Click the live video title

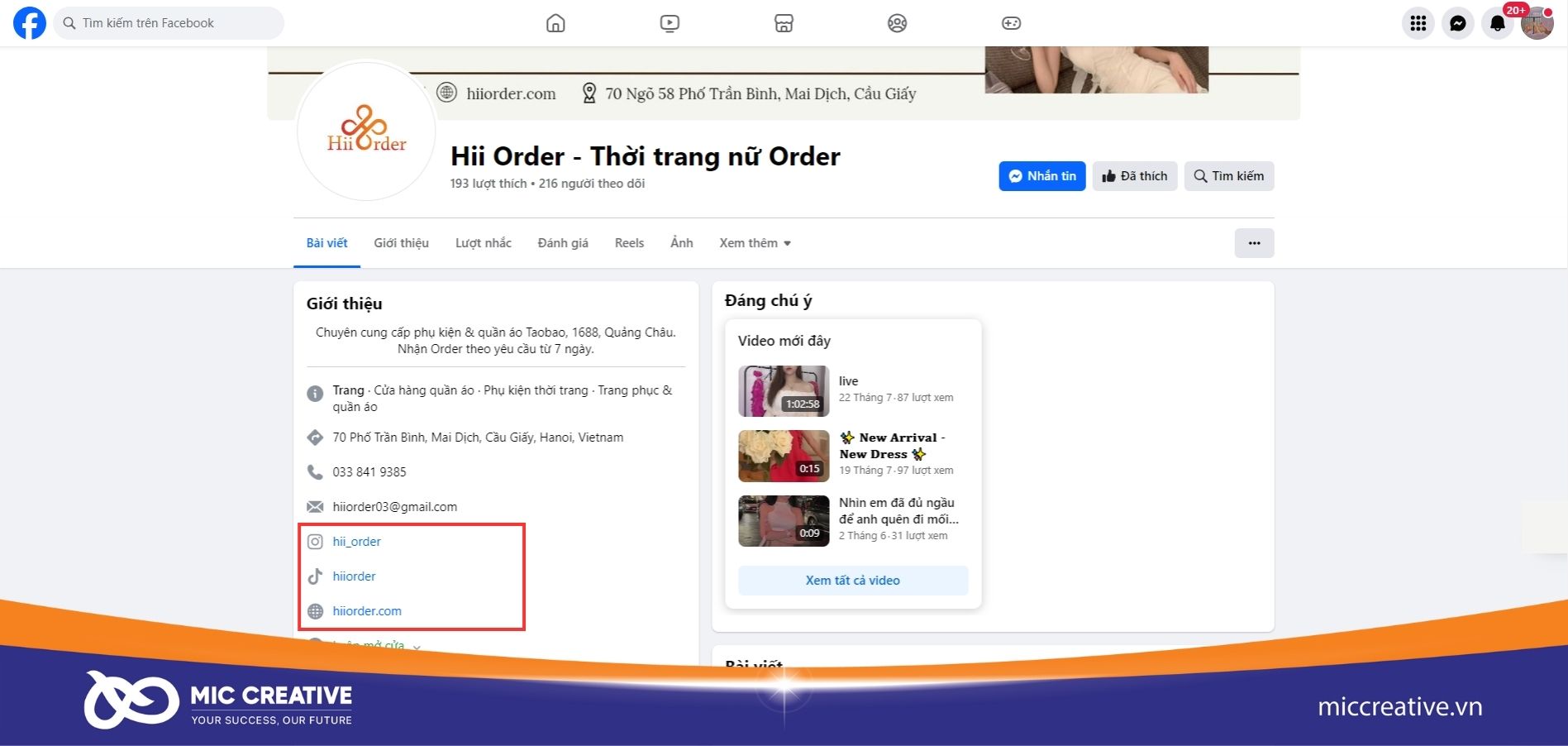(848, 381)
